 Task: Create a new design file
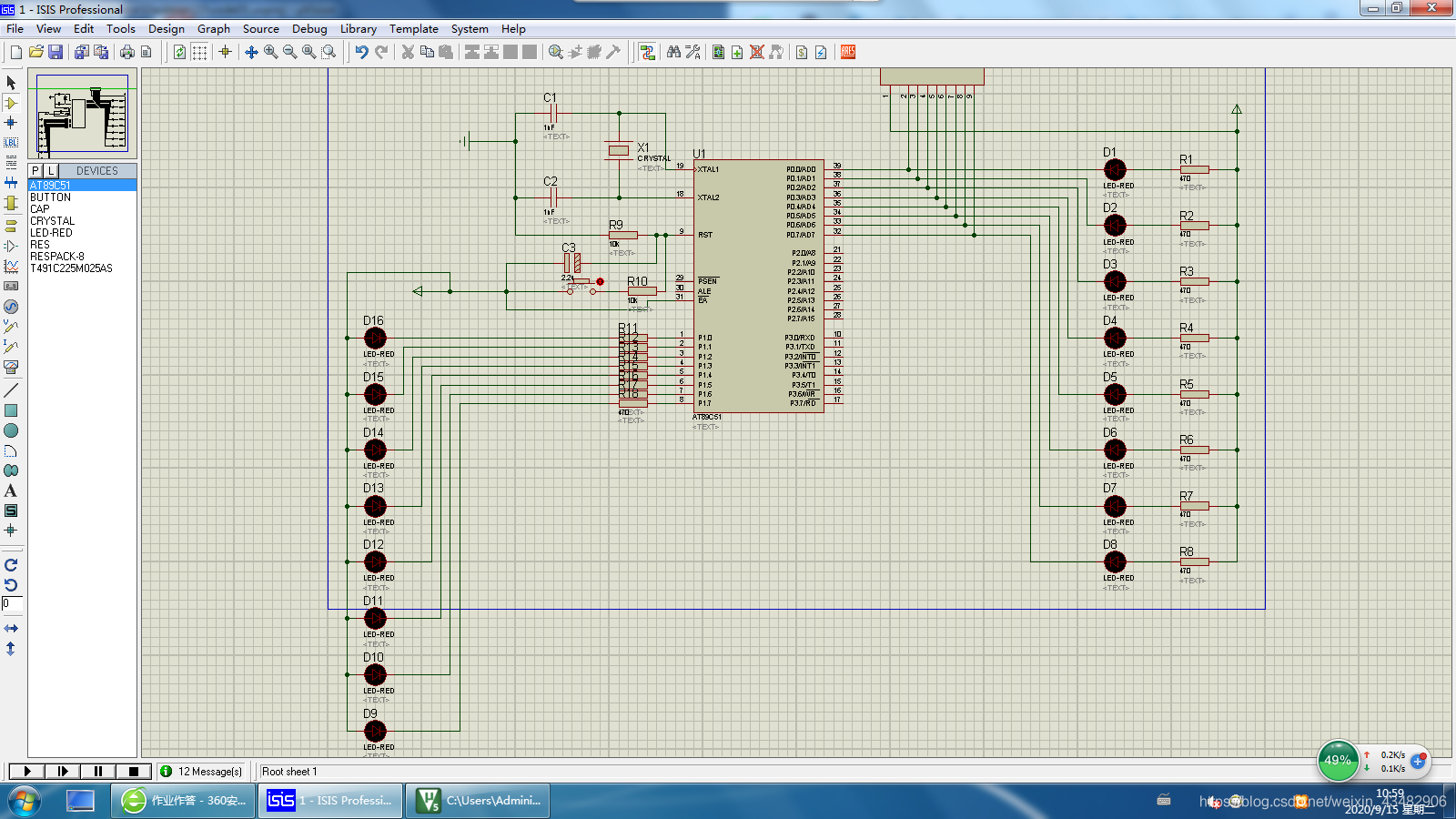(x=16, y=53)
